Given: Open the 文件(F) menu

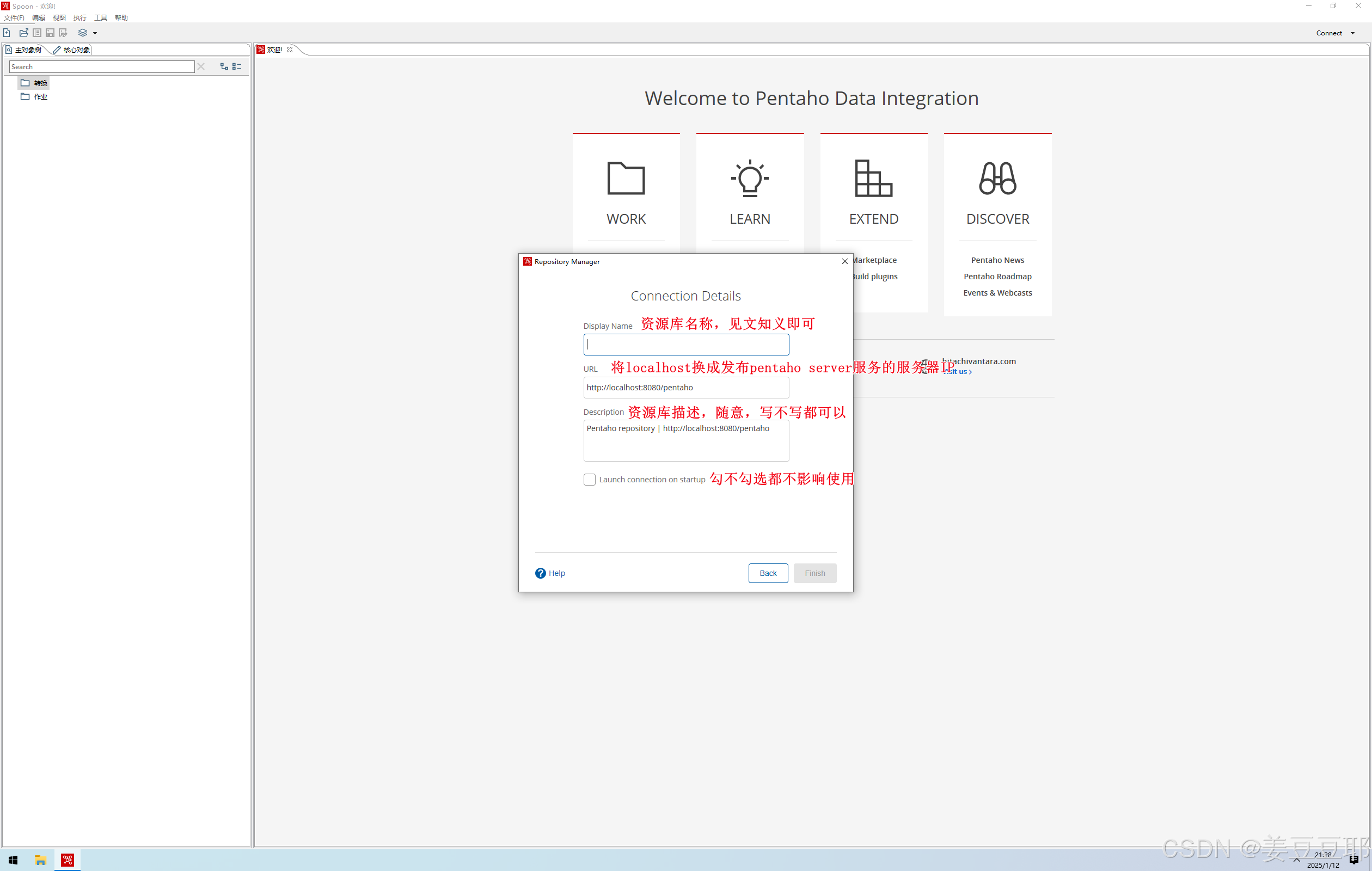Looking at the screenshot, I should tap(14, 17).
